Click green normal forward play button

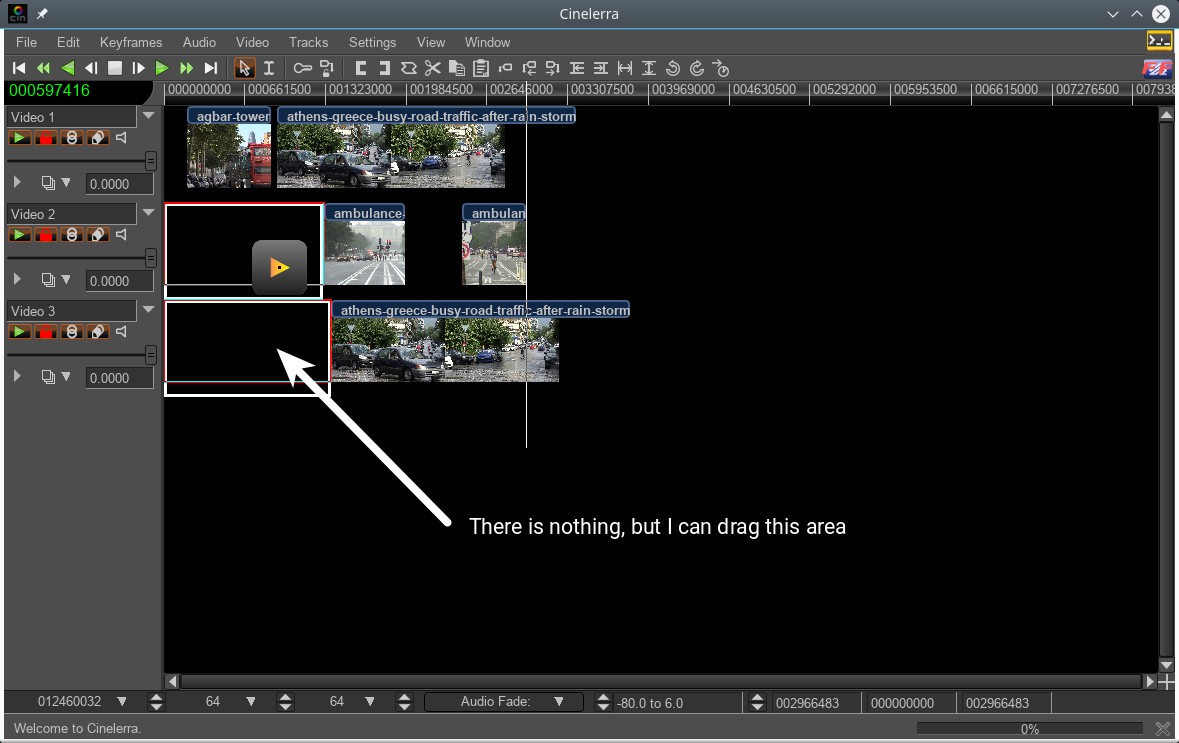[162, 68]
